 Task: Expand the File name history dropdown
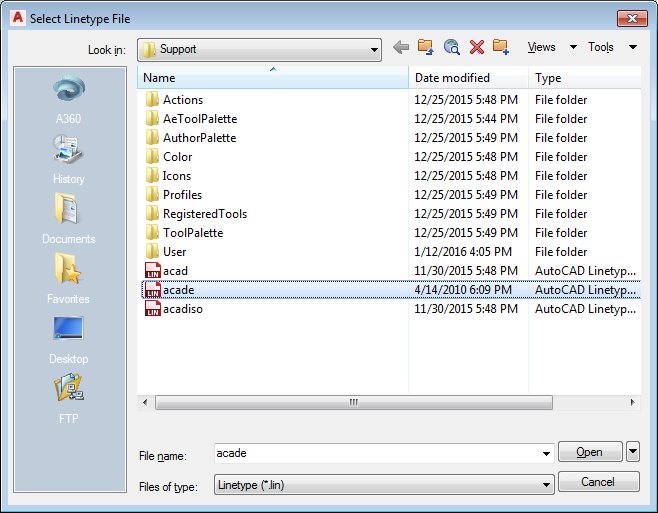click(546, 453)
